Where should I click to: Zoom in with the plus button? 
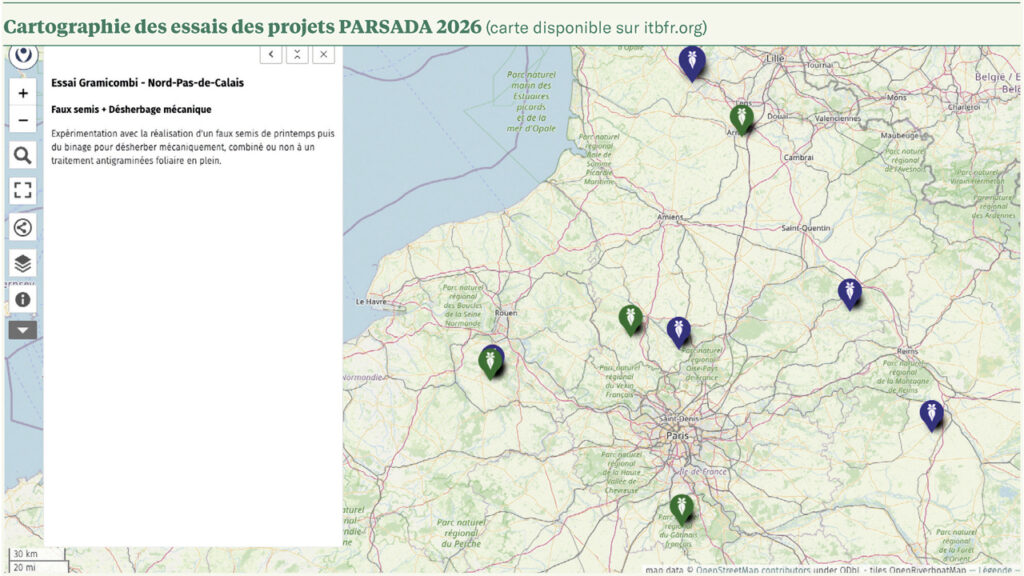click(x=23, y=93)
